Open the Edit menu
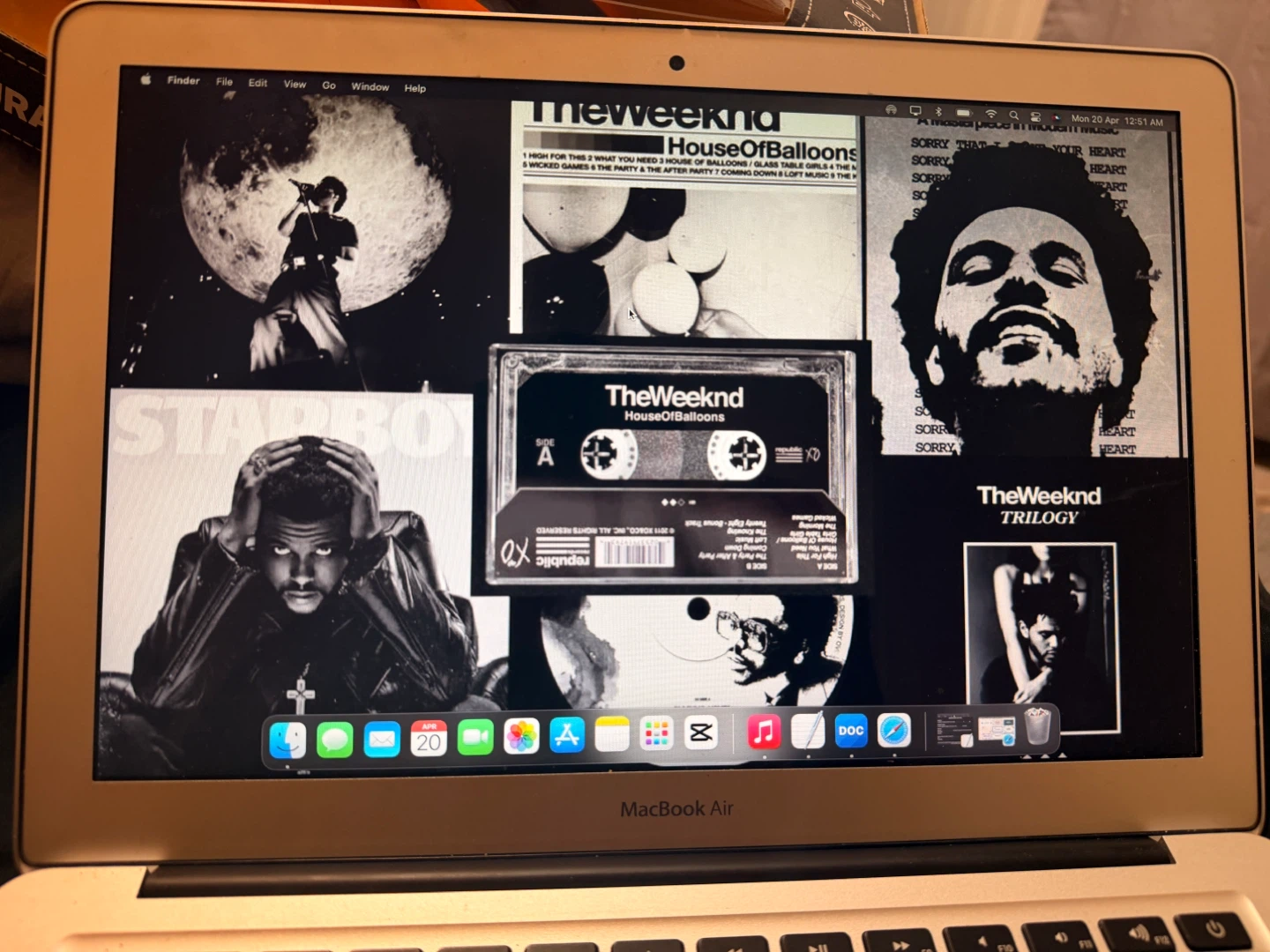This screenshot has height=952, width=1270. pos(258,83)
